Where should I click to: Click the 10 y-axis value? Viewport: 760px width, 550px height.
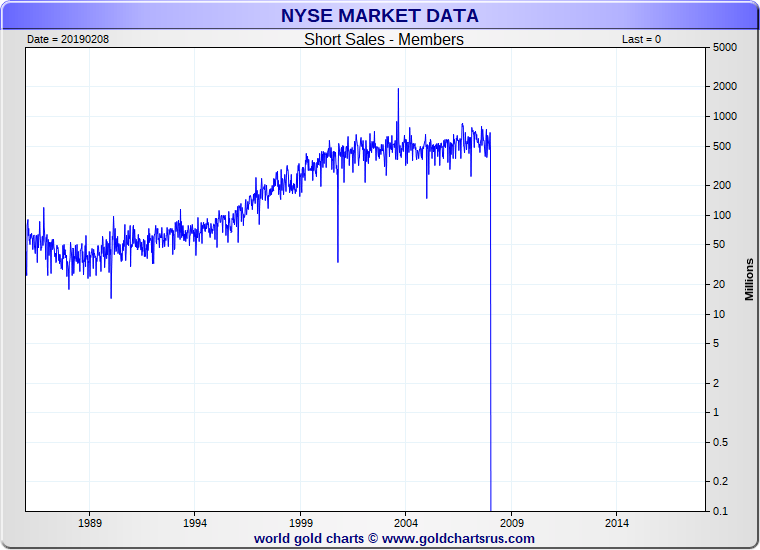(719, 314)
